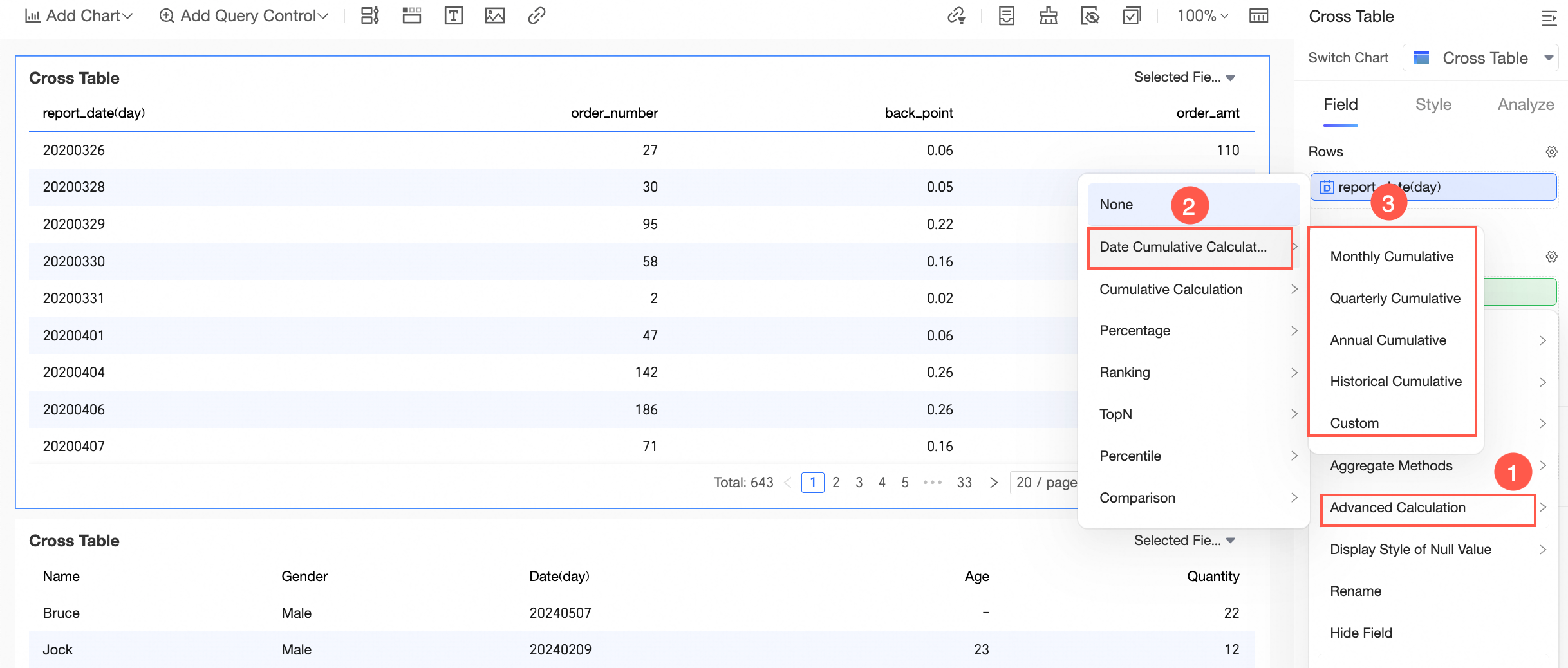
Task: Switch to the Field tab
Action: 1341,105
